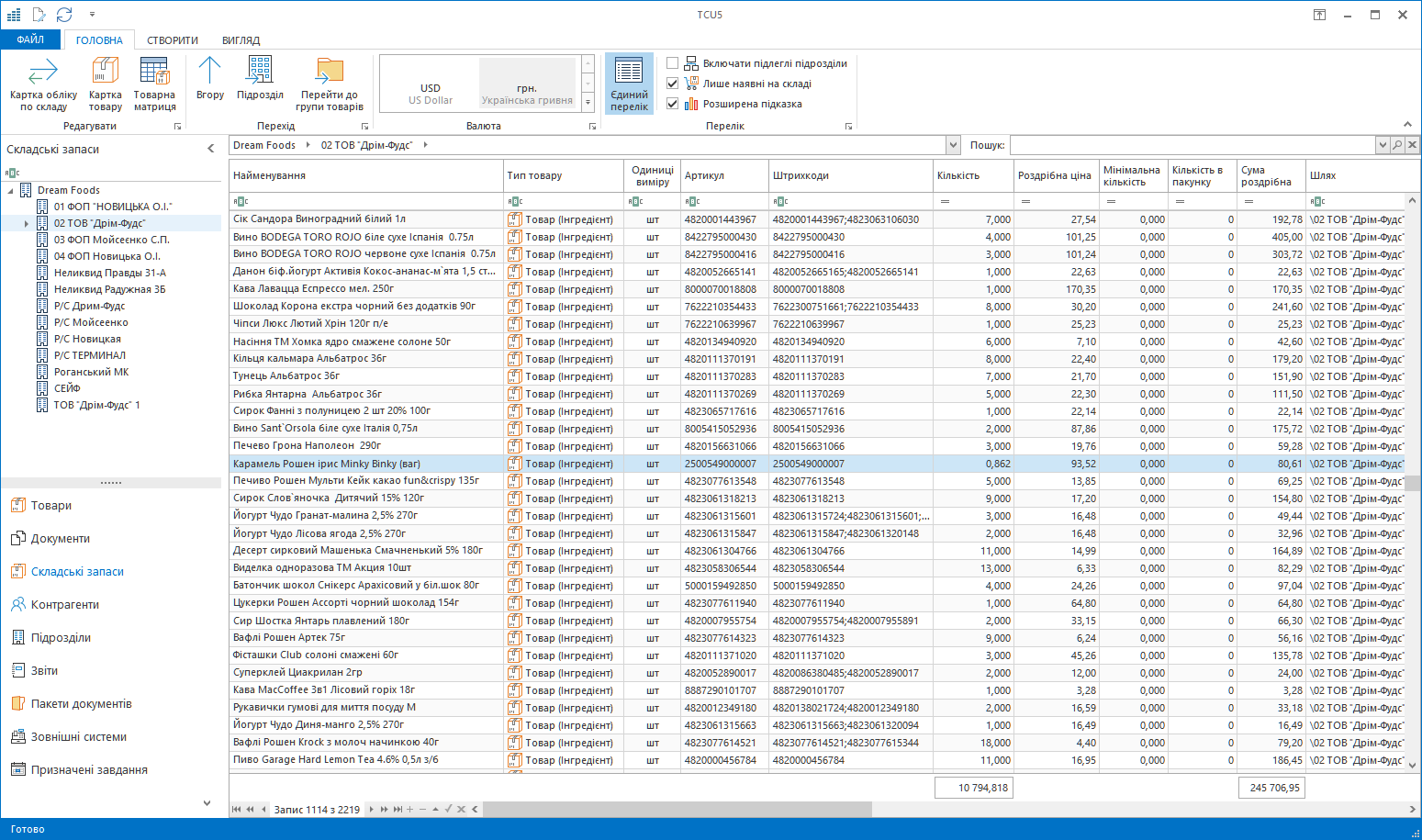Select СЕЙФ warehouse in tree
The image size is (1422, 840).
click(x=67, y=388)
